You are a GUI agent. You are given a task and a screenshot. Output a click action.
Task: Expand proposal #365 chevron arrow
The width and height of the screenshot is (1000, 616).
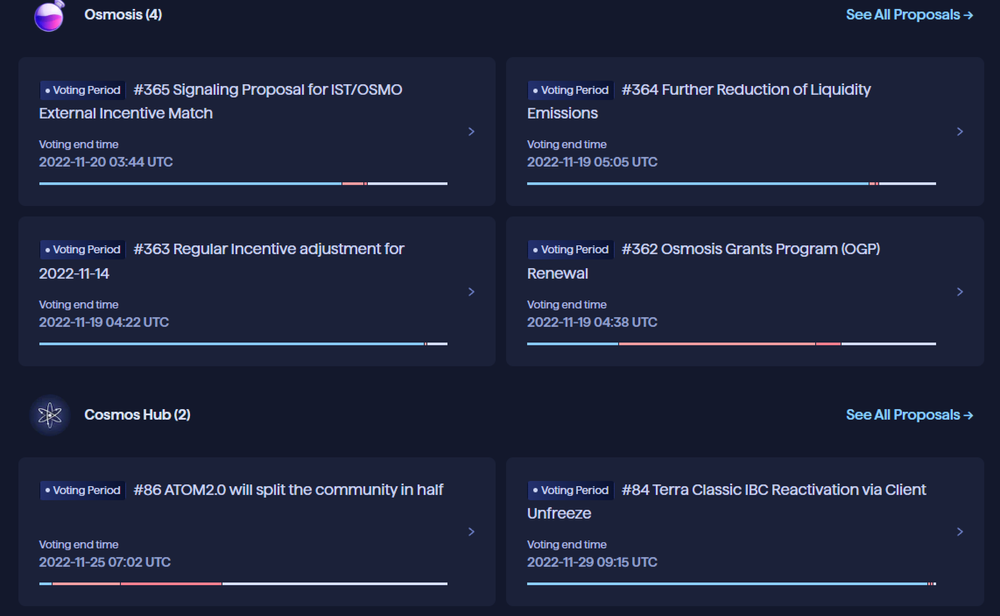(471, 131)
